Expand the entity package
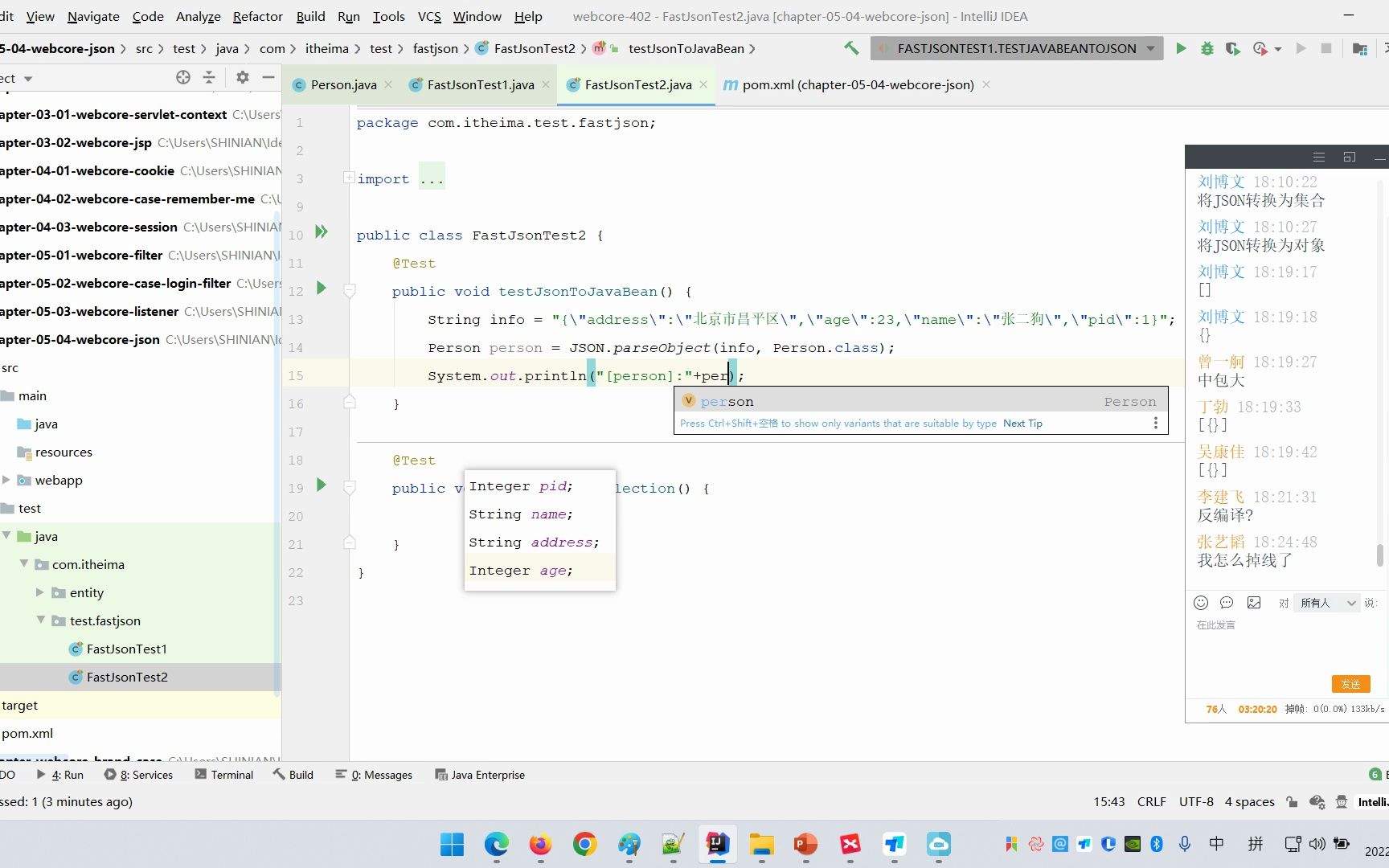1389x868 pixels. [40, 592]
